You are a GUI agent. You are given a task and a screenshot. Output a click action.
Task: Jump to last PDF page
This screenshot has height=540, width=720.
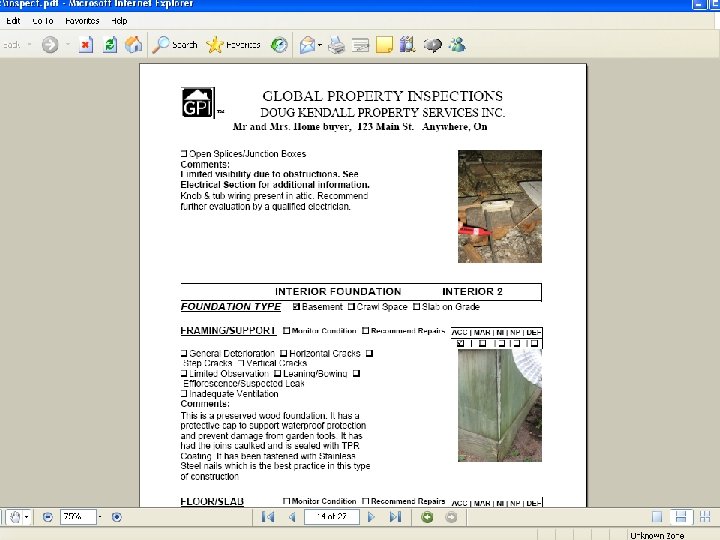(x=395, y=517)
